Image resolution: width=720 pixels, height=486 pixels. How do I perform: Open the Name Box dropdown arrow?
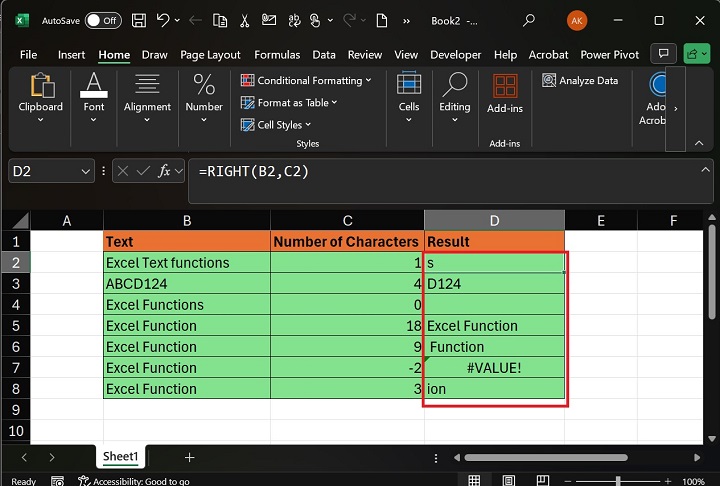click(86, 171)
